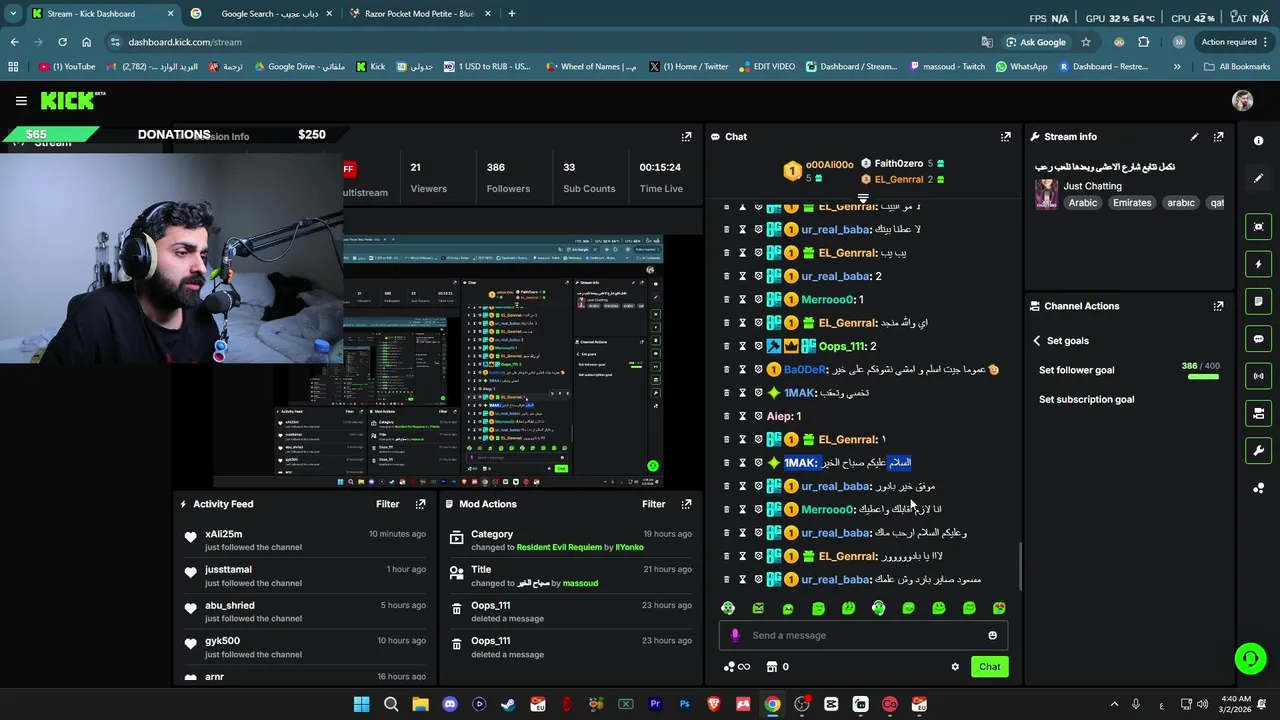Insert the sunglasses heart emote at row end
1280x720 pixels.
[999, 608]
